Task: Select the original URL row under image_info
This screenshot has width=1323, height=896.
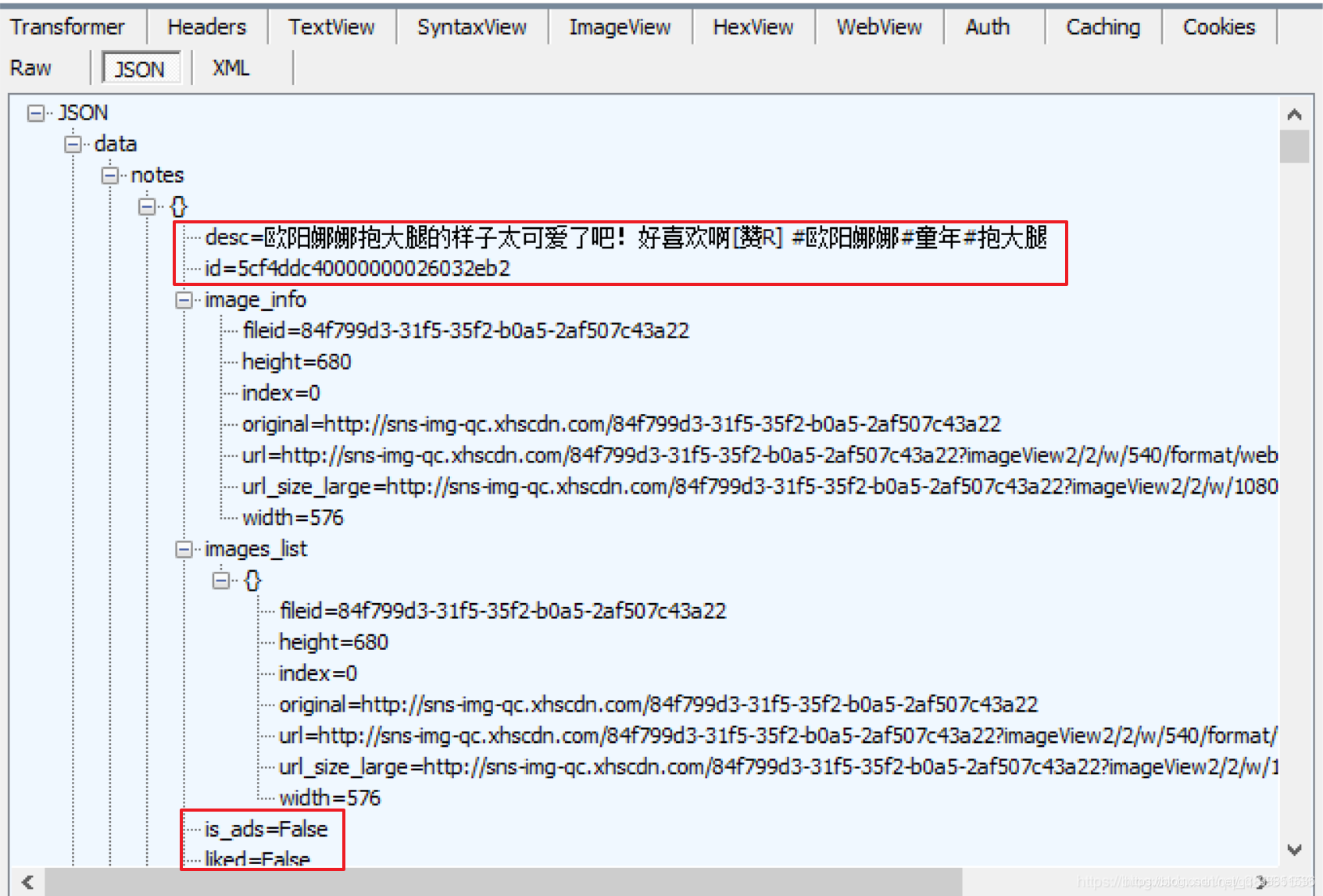Action: pyautogui.click(x=621, y=424)
